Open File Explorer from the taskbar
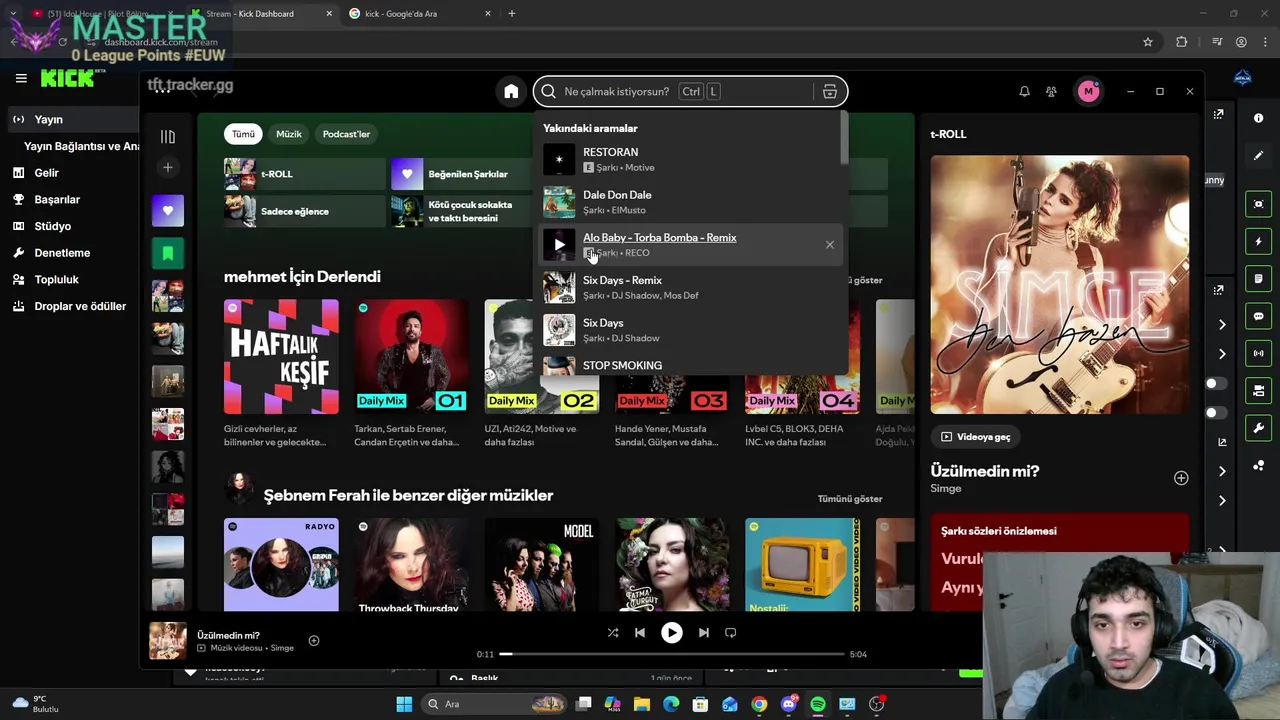The image size is (1280, 720). pos(642,704)
